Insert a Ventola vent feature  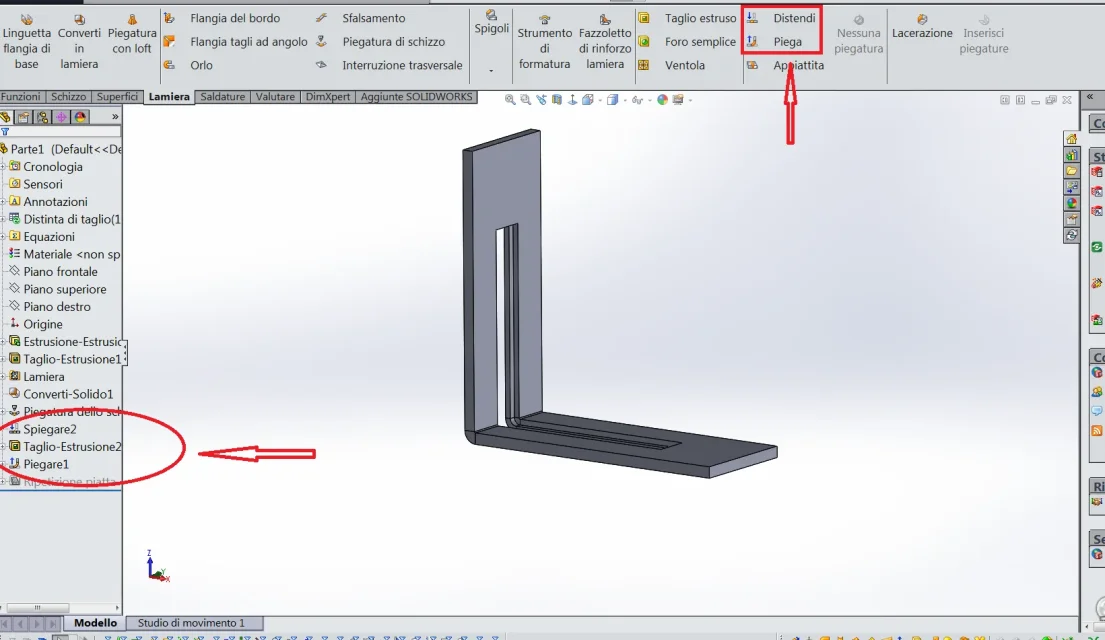(672, 65)
